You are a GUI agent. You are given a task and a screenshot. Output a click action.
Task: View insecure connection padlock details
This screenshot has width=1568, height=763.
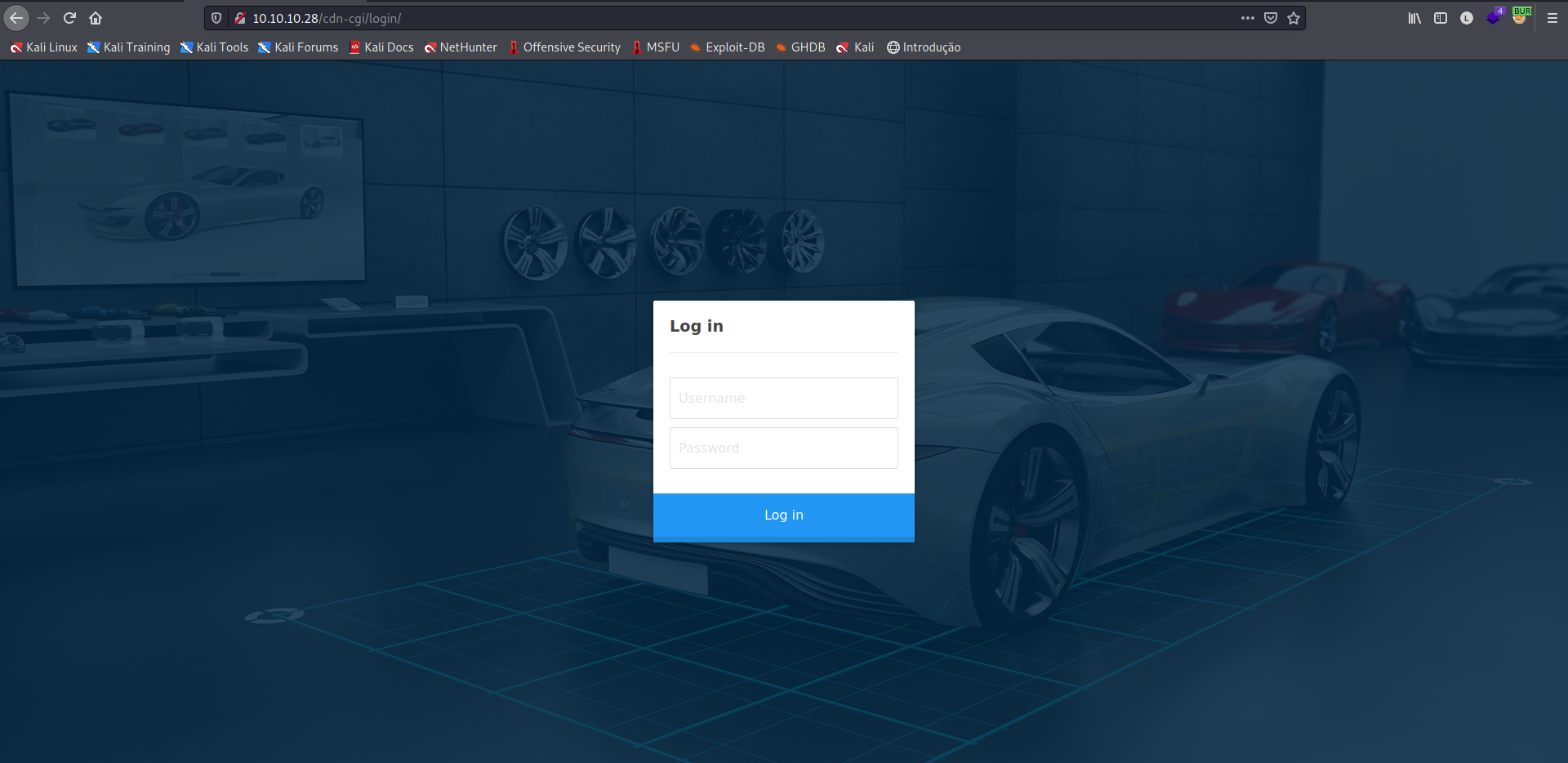(x=239, y=18)
